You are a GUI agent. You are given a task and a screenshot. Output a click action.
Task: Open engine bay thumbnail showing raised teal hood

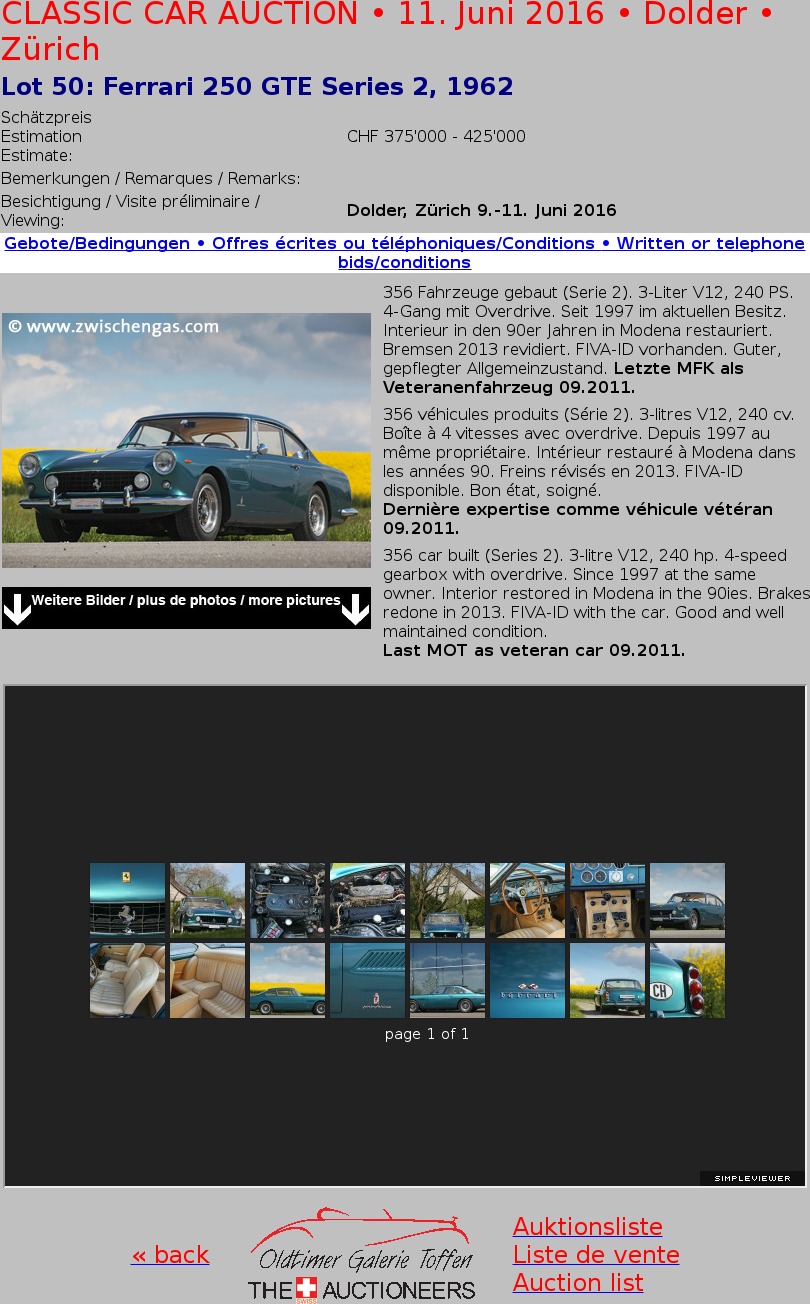tap(367, 900)
